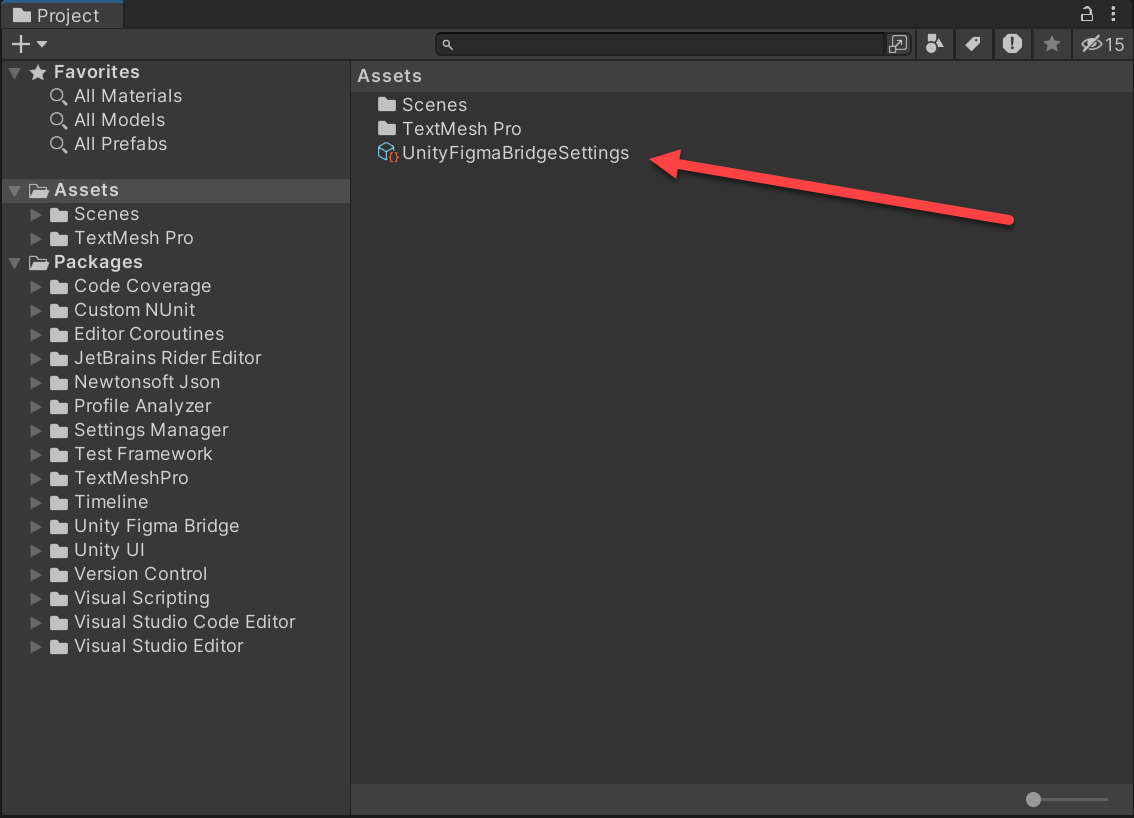This screenshot has width=1134, height=818.
Task: Expand the JetBrains Rider Editor package
Action: coord(35,359)
